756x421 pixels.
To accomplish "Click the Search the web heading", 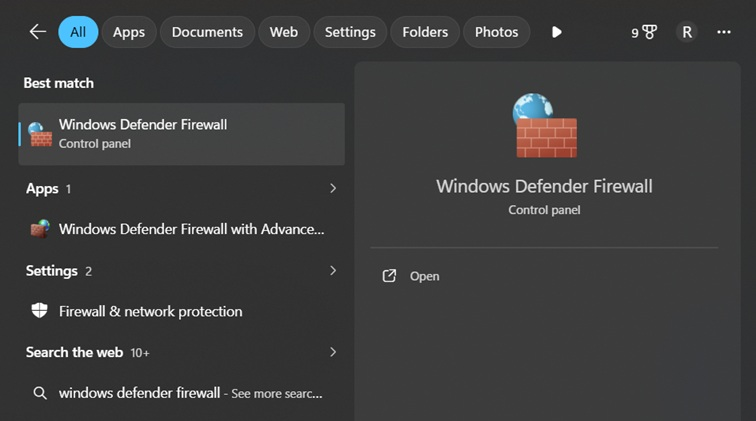I will 74,353.
